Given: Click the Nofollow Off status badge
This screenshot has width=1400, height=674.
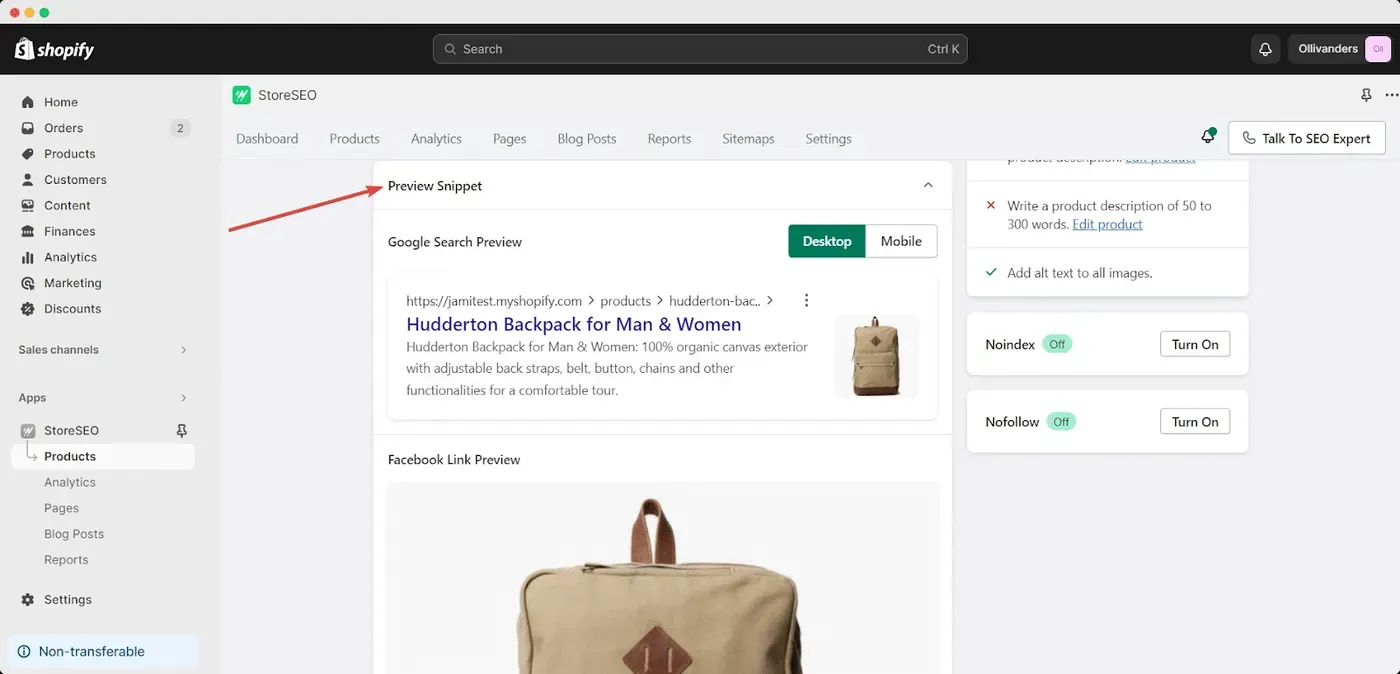Looking at the screenshot, I should [x=1061, y=422].
